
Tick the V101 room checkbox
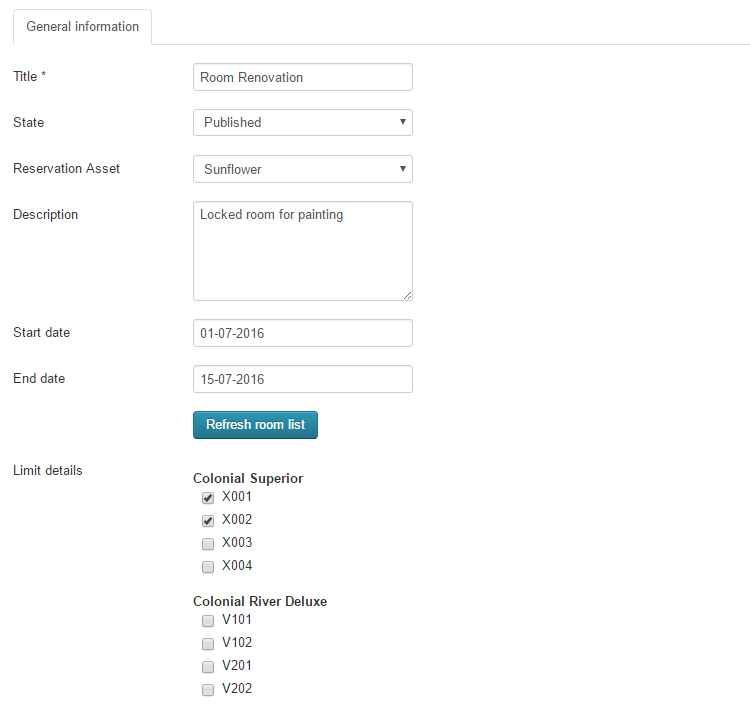pos(208,621)
